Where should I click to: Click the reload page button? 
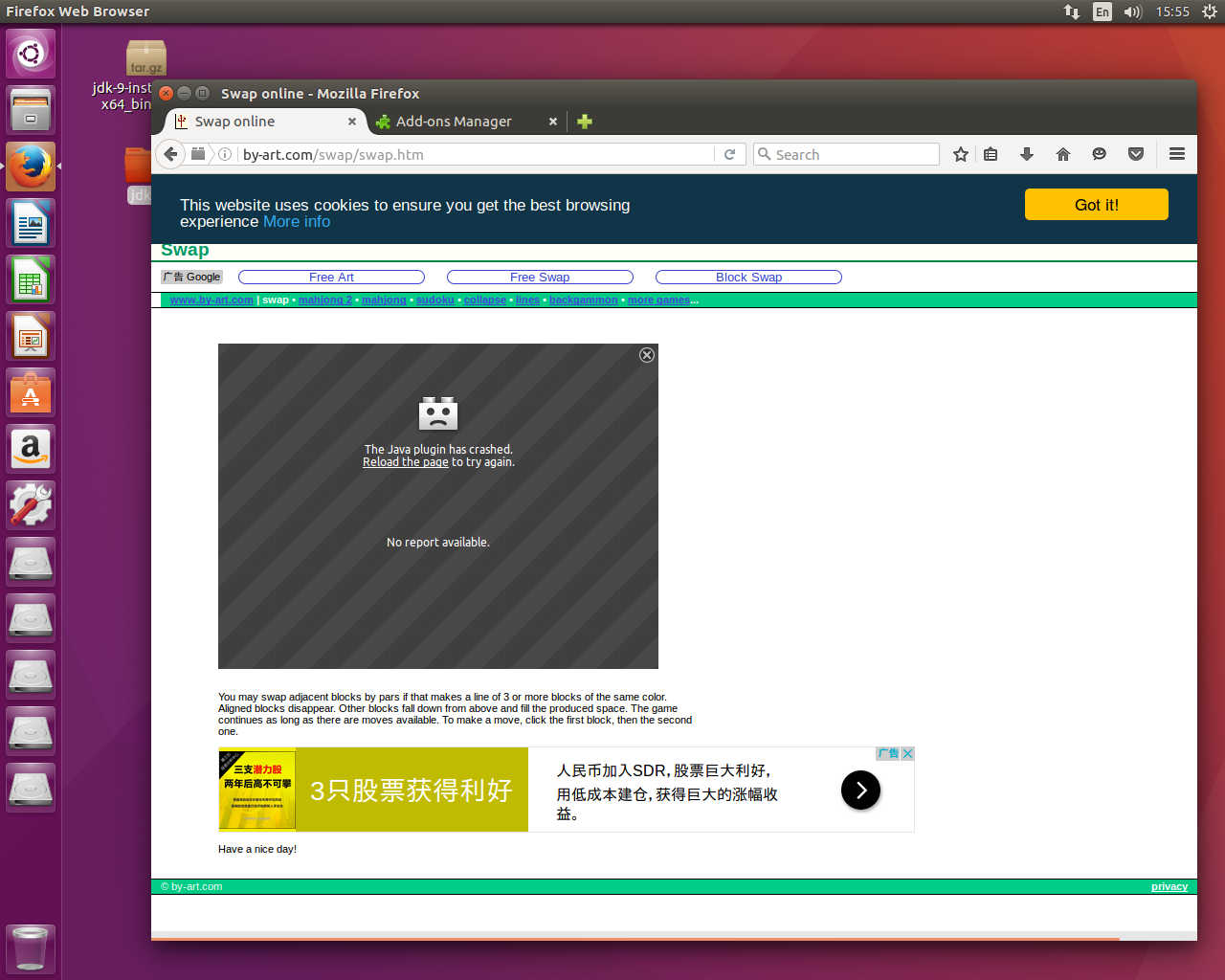729,154
